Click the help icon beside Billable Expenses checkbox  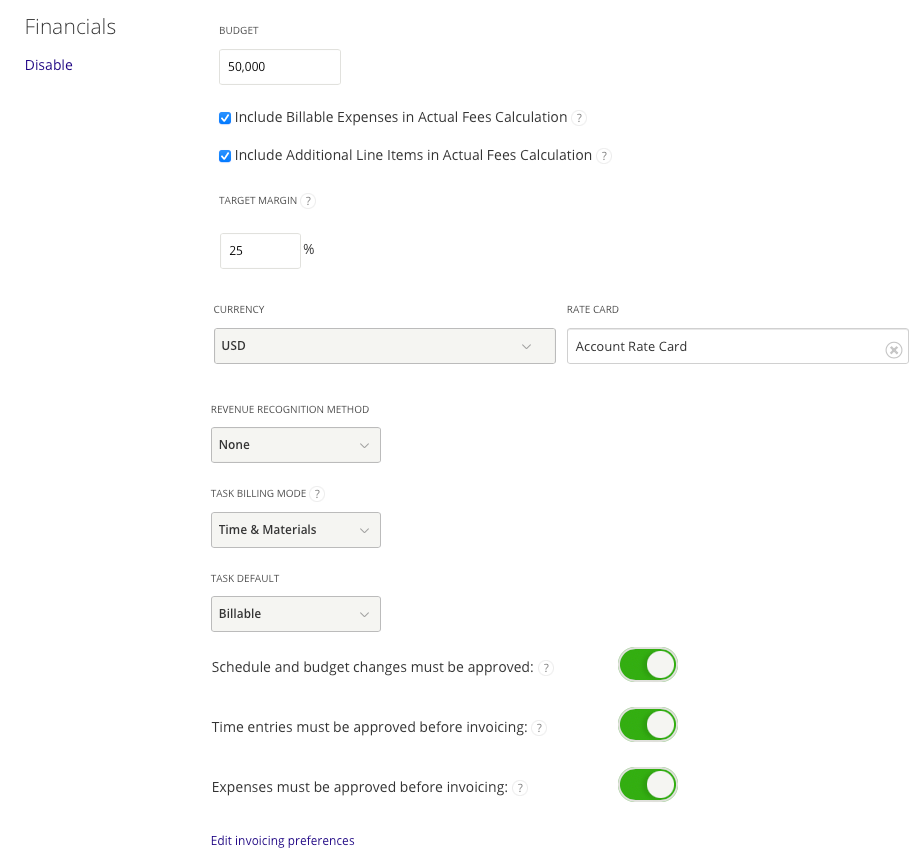(579, 117)
